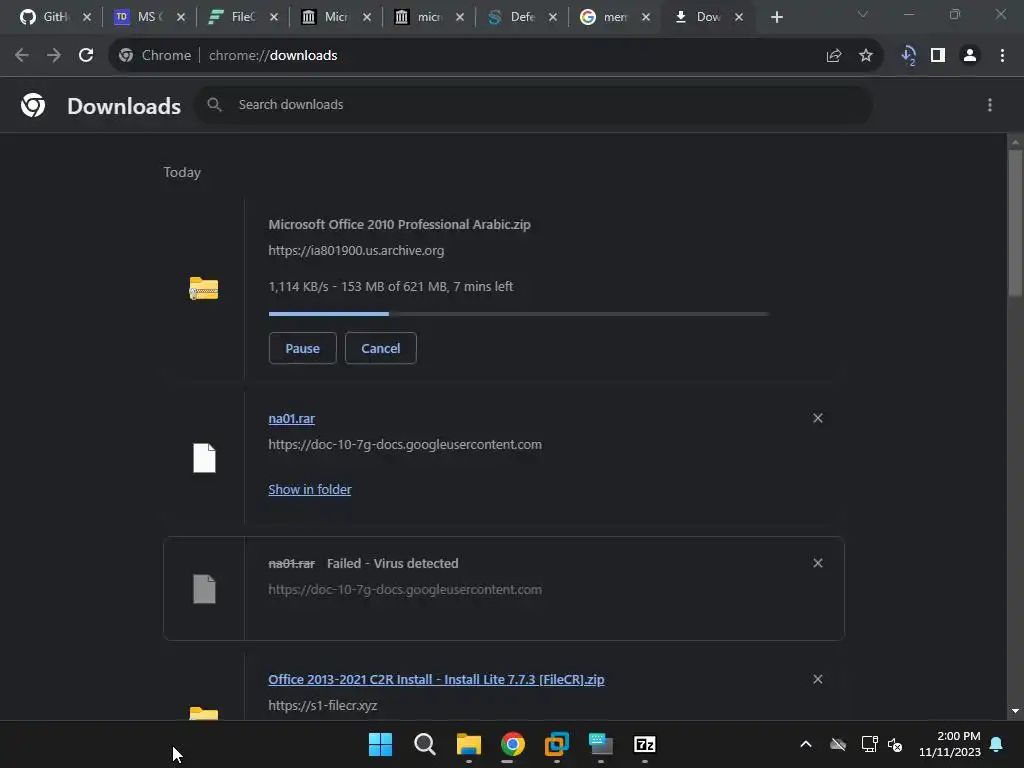Remove the Office 2013-2021 C2R entry
The image size is (1024, 768).
click(818, 679)
